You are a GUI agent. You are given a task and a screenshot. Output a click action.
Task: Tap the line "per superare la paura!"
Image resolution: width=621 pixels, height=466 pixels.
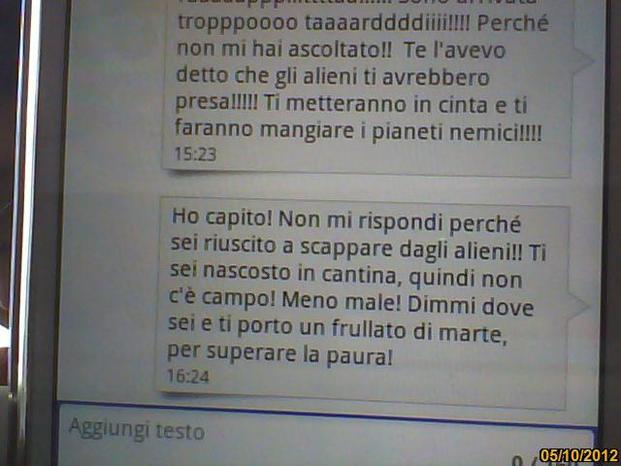(x=280, y=354)
